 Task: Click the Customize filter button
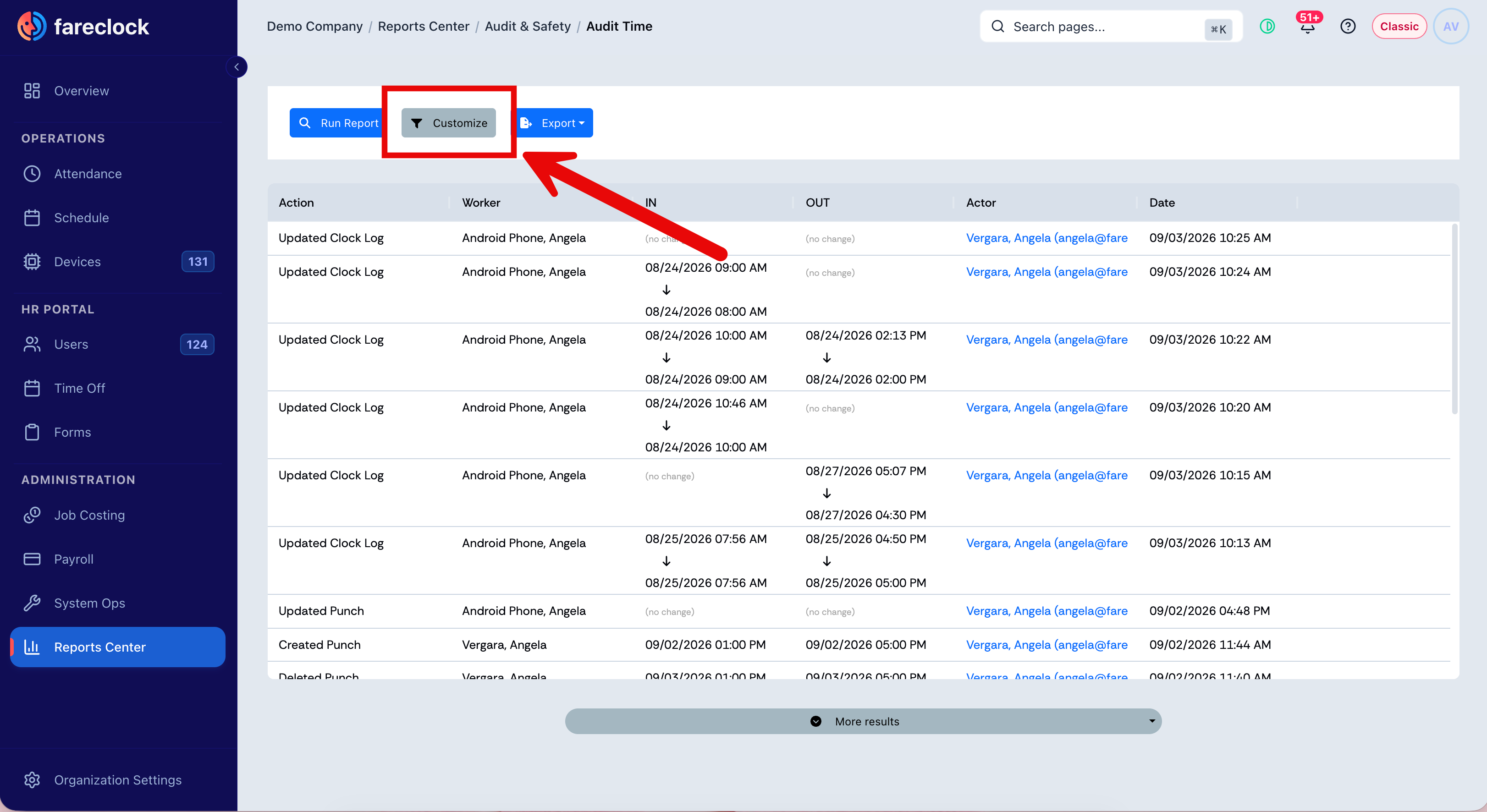coord(448,123)
